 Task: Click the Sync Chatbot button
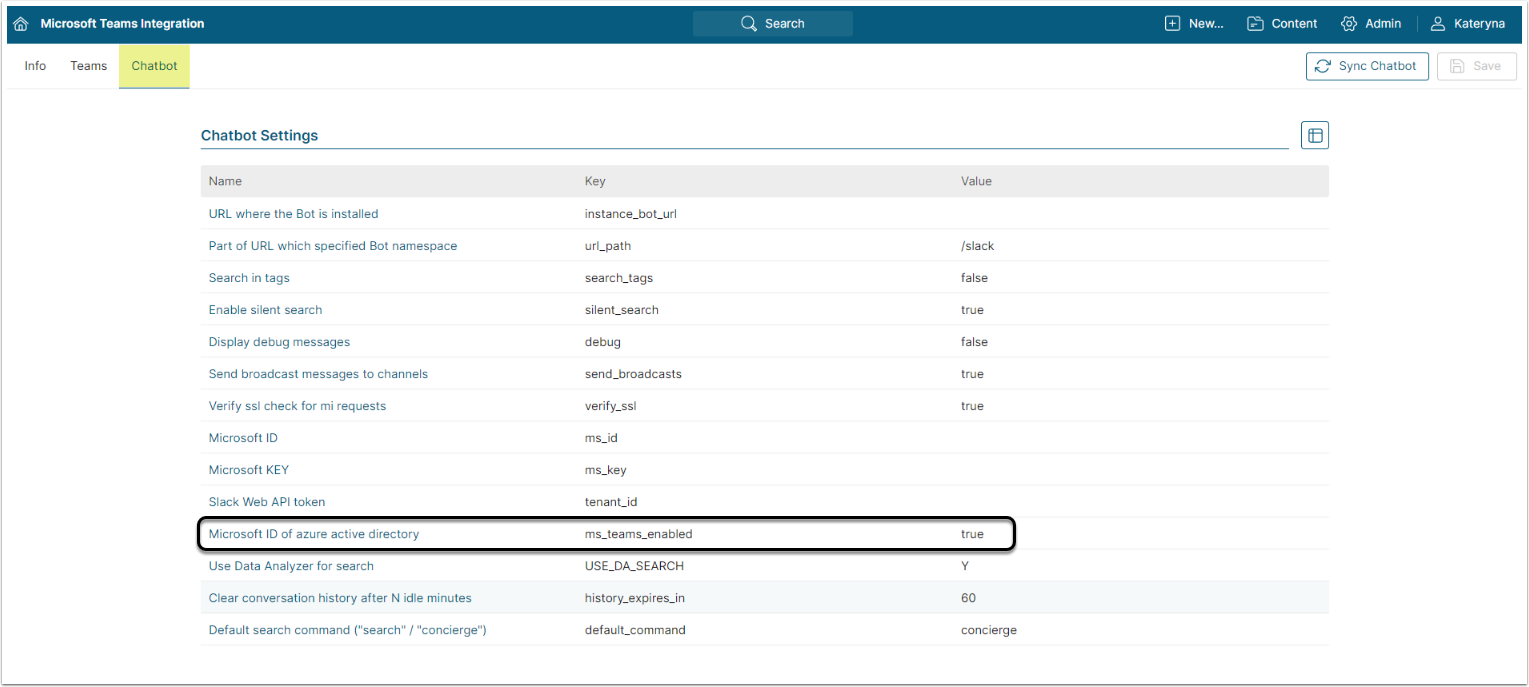[1366, 66]
